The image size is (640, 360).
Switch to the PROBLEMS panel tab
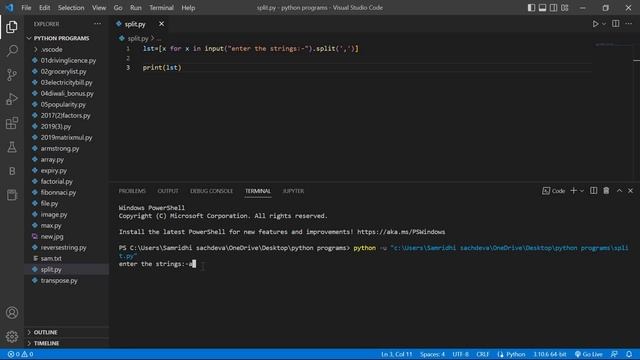(132, 191)
